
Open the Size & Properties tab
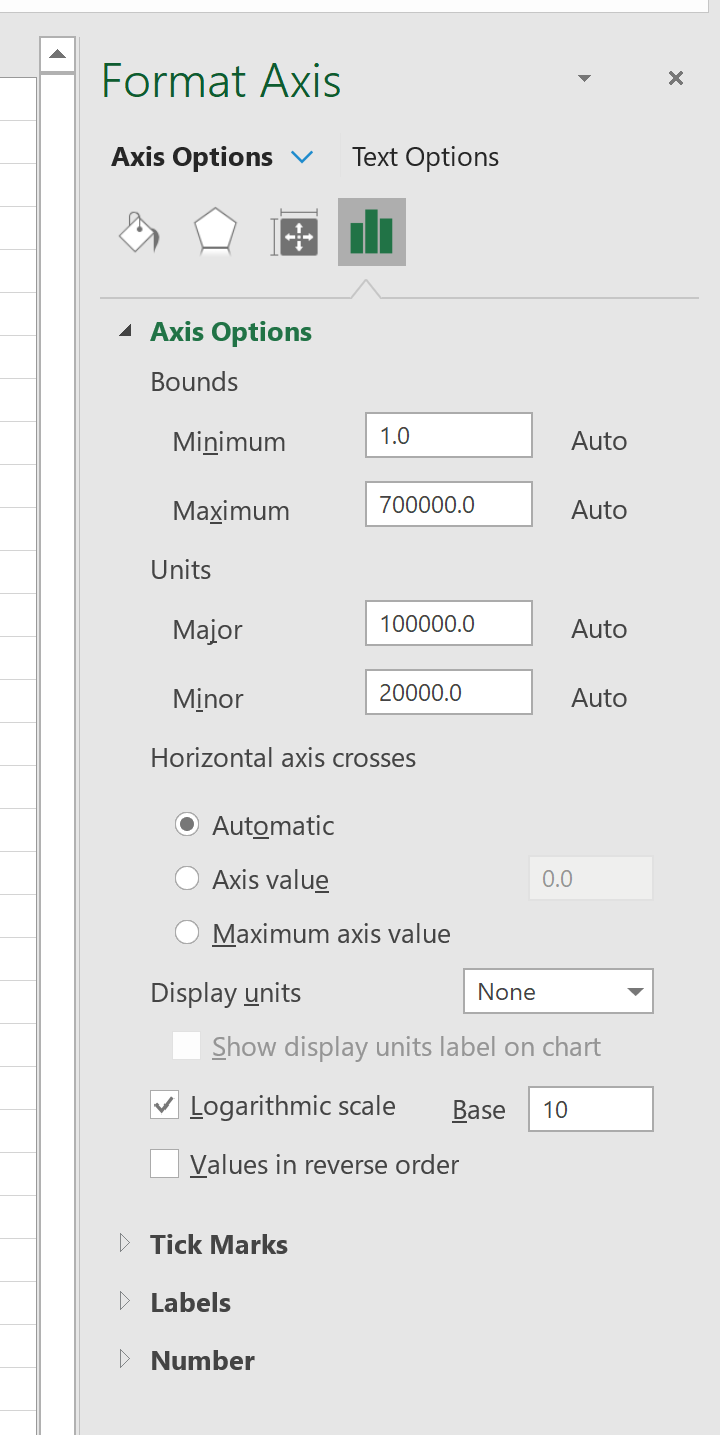[295, 232]
